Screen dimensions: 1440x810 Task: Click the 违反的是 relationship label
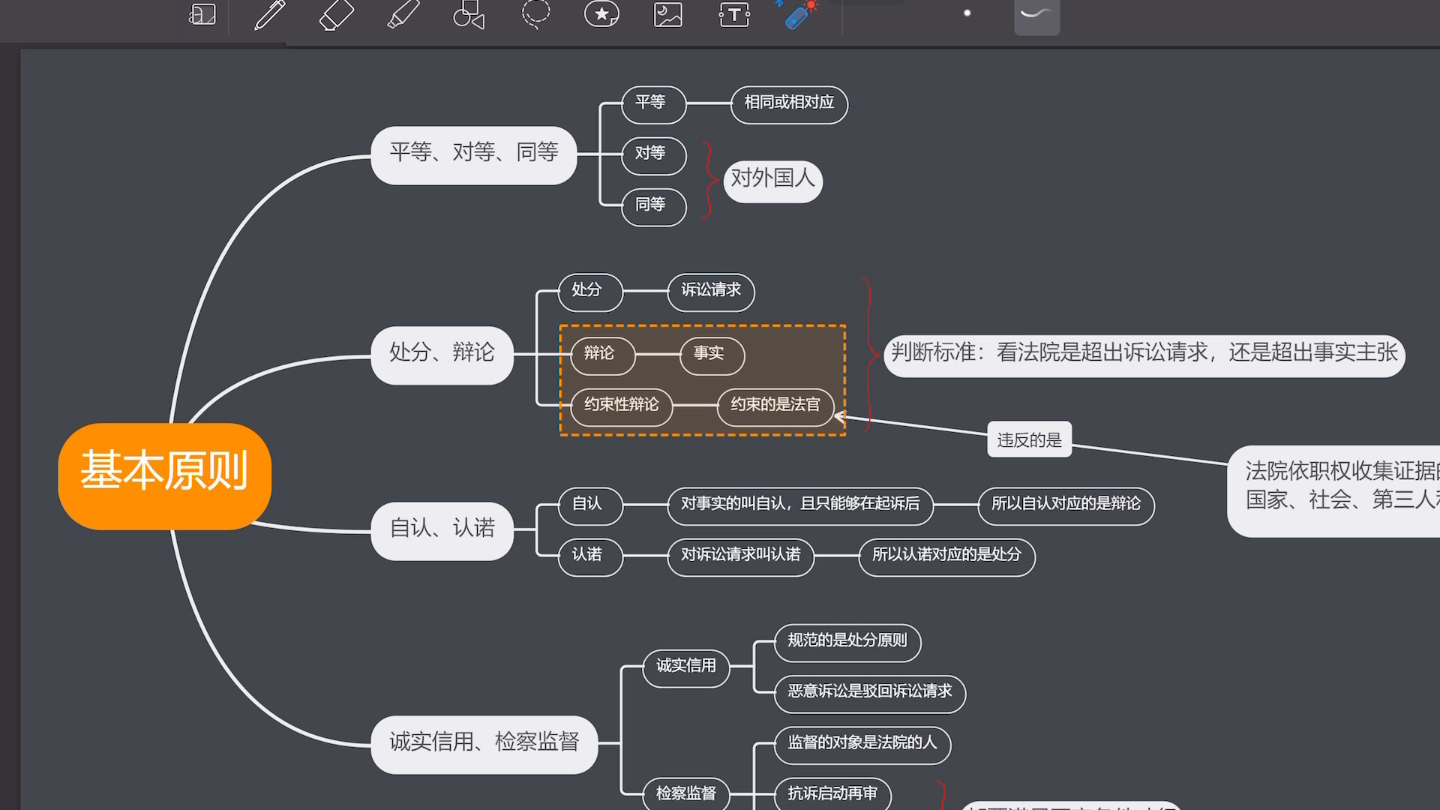(x=1030, y=440)
